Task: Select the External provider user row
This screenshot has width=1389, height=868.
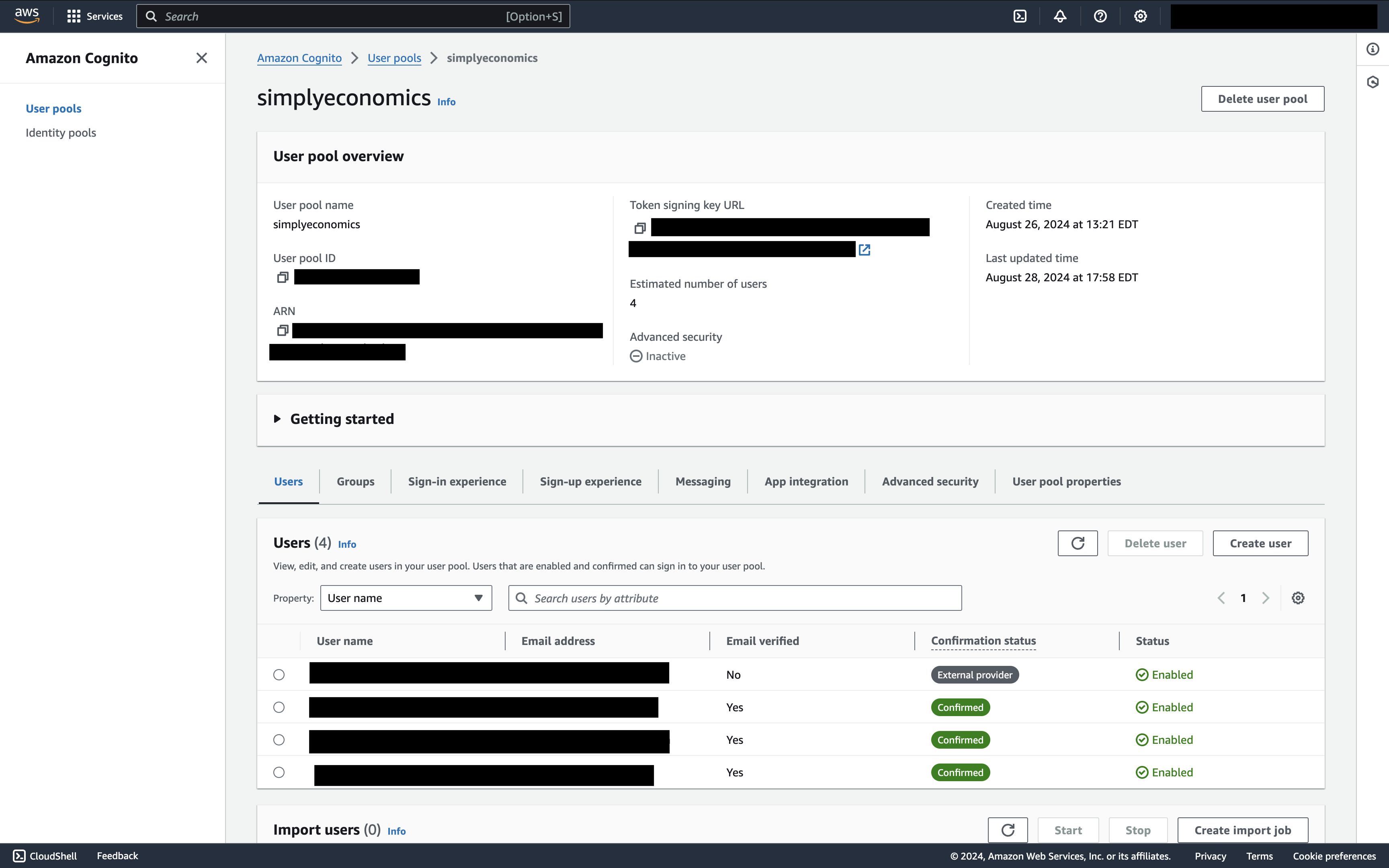Action: click(x=279, y=675)
